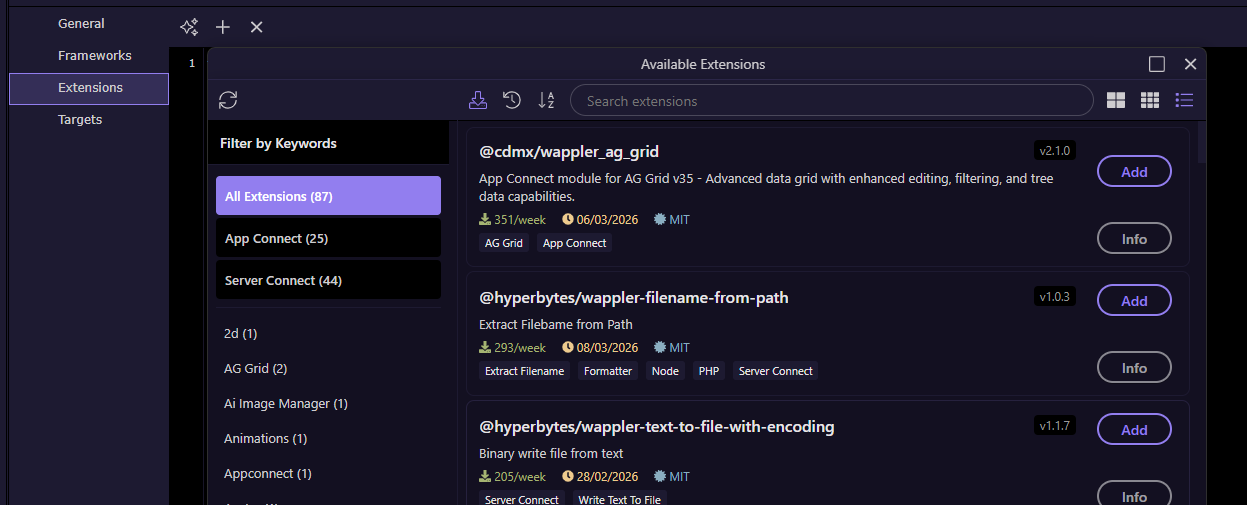Open Info for wappler-filename-from-path

click(1134, 368)
